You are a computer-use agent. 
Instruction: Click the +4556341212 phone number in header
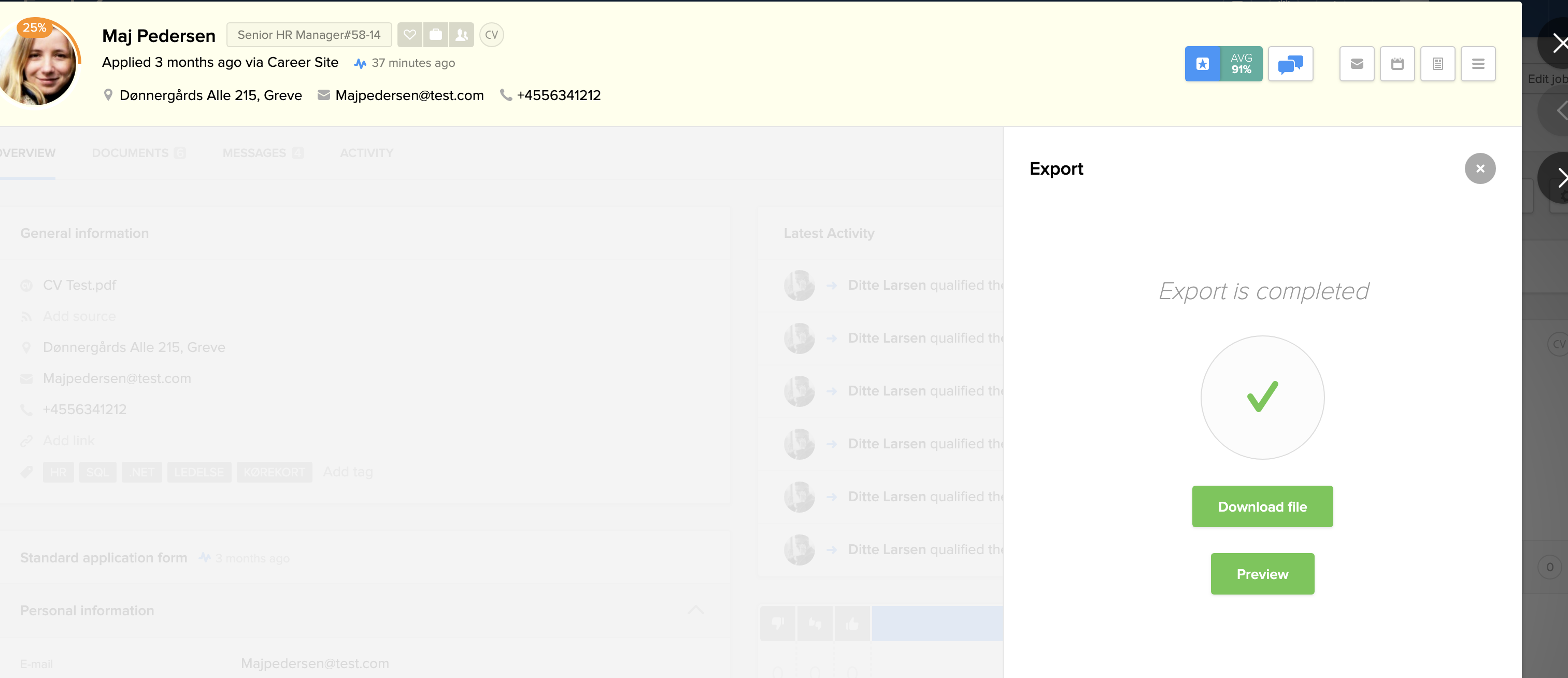[x=558, y=96]
